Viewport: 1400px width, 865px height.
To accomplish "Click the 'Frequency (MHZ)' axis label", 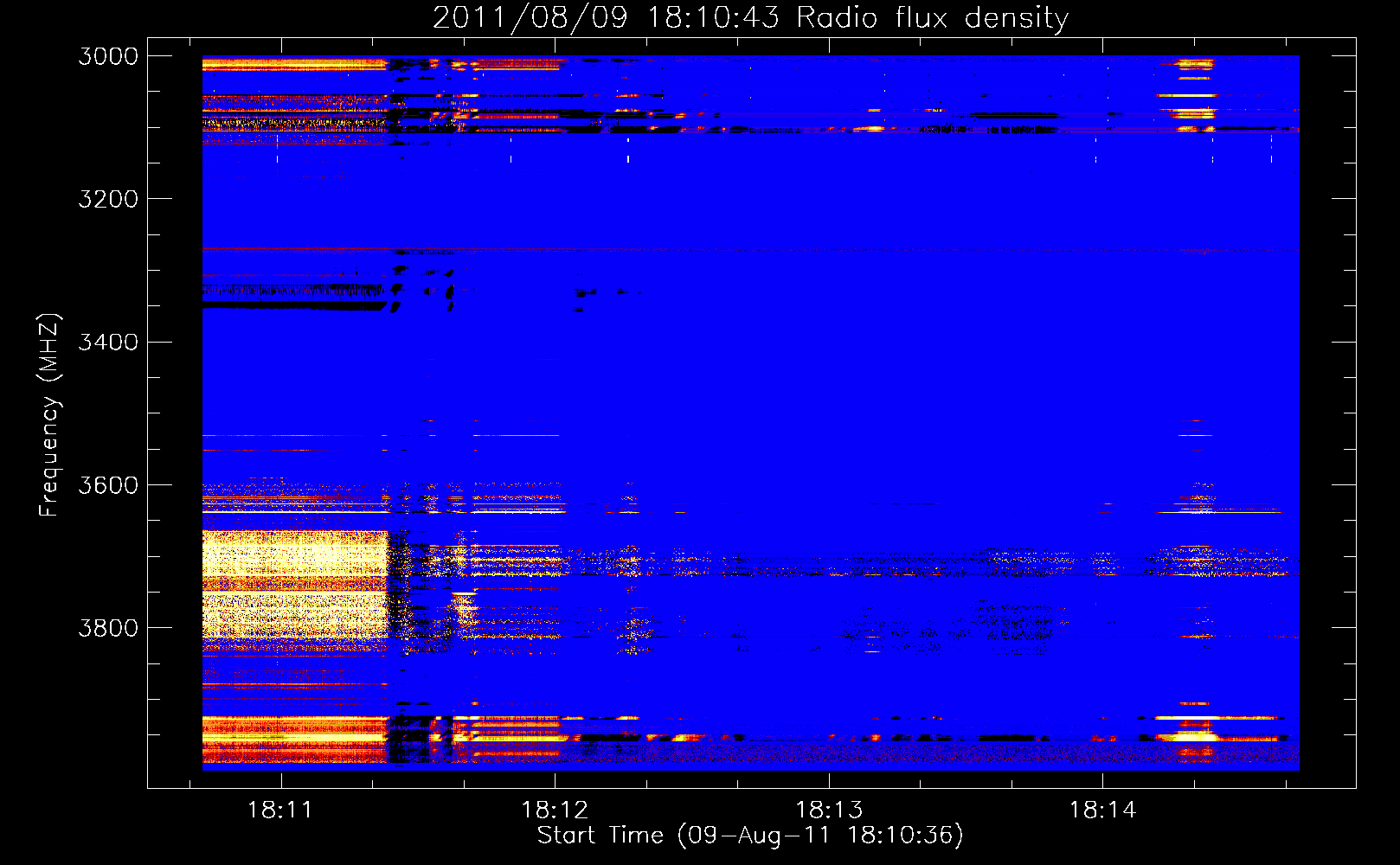I will point(49,415).
